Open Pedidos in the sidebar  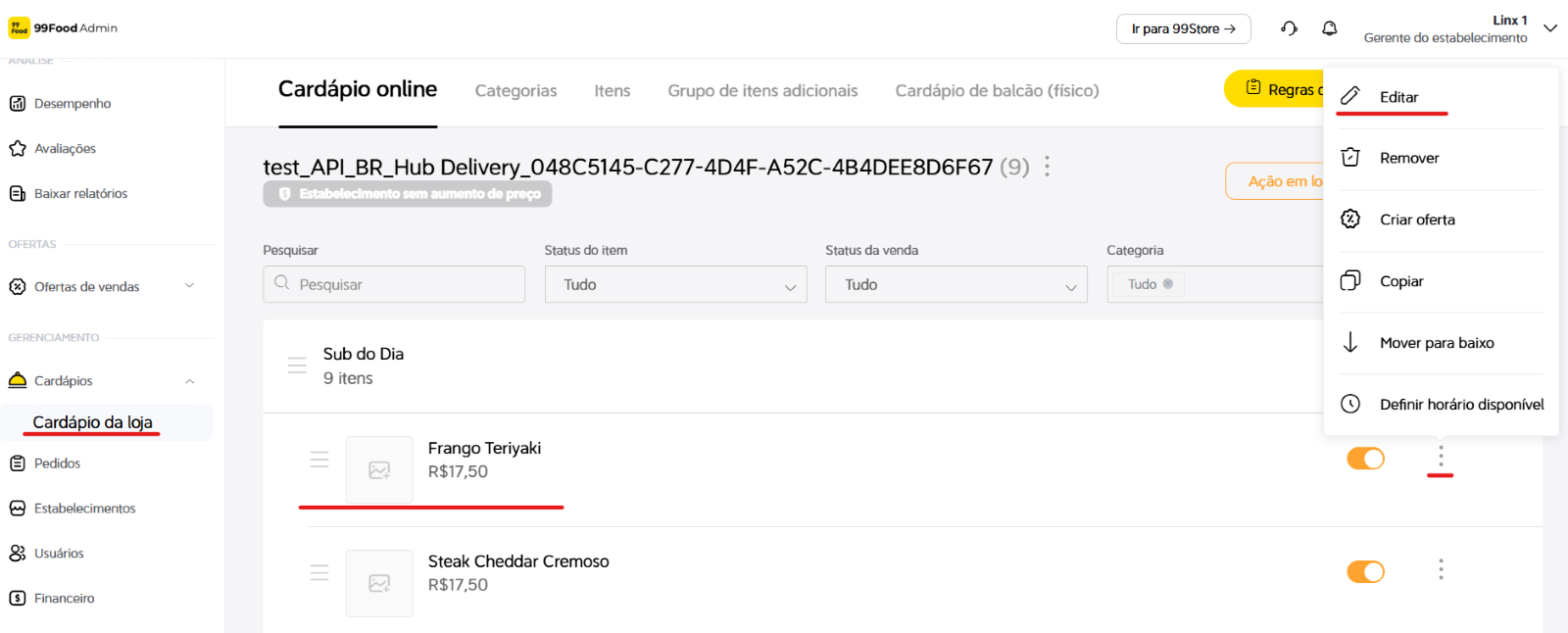57,463
